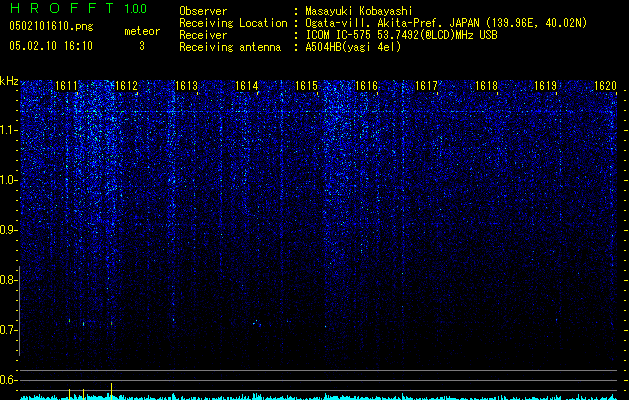Select the A504HB(yagi 4el) antenna text

tap(353, 47)
